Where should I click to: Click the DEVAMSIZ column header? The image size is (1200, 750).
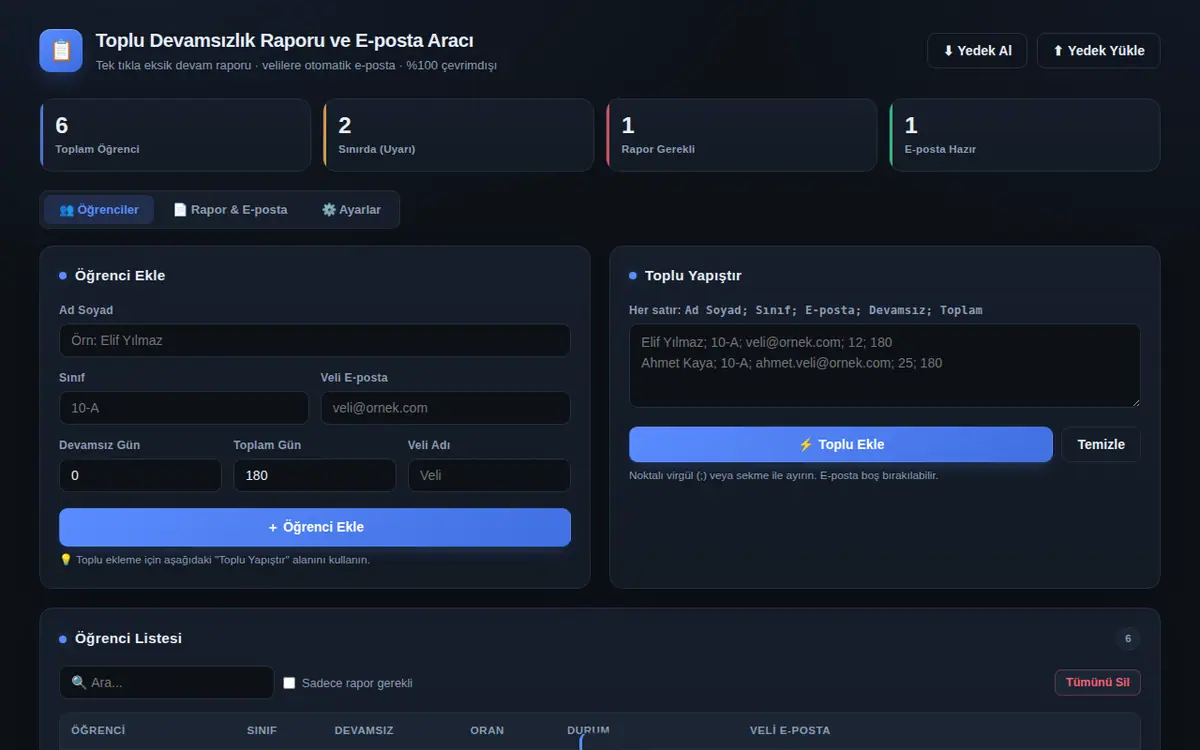click(x=364, y=731)
